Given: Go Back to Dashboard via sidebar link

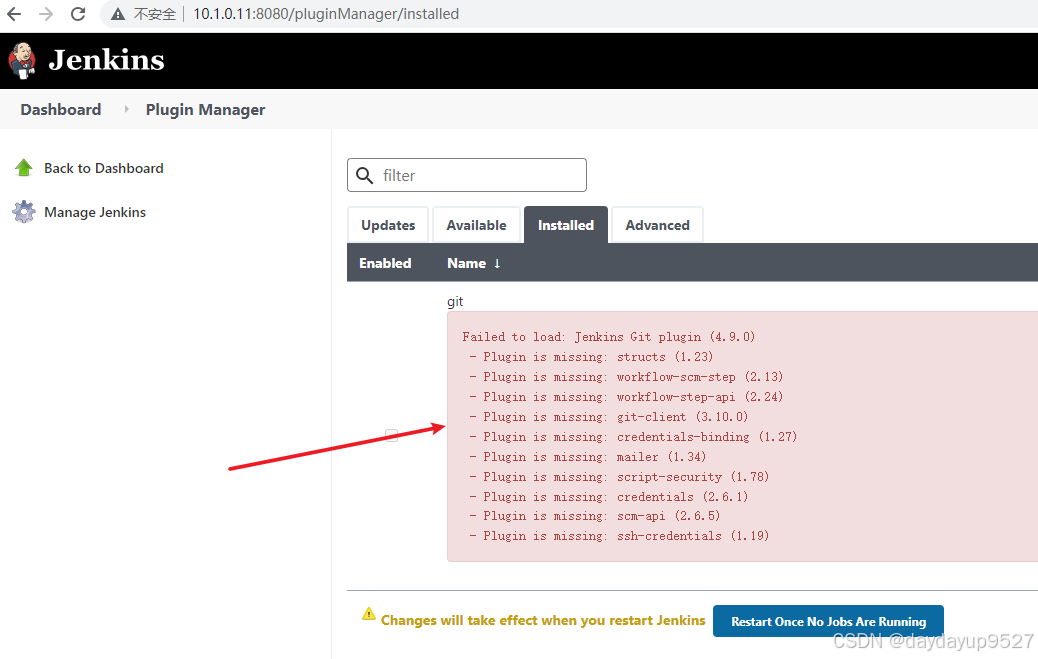Looking at the screenshot, I should [x=104, y=168].
